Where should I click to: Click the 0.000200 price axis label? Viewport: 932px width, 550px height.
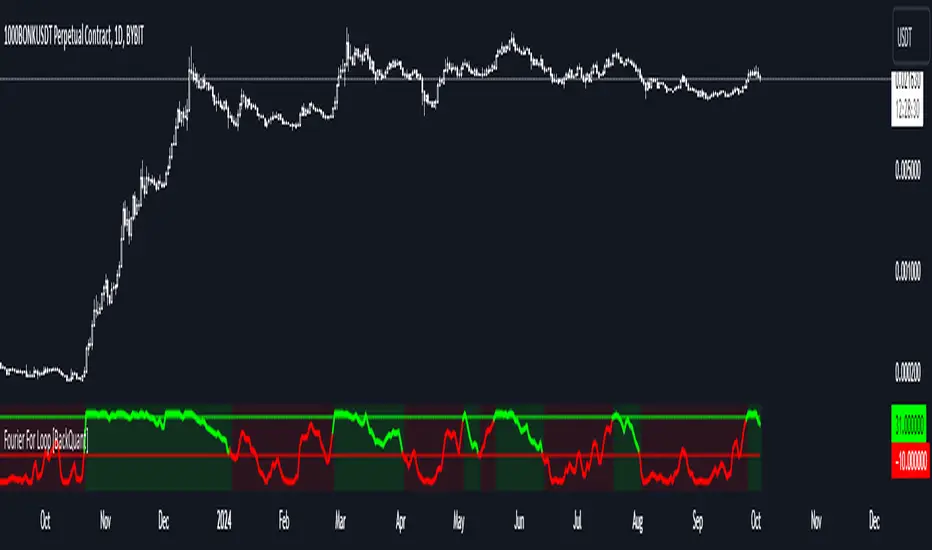(908, 372)
